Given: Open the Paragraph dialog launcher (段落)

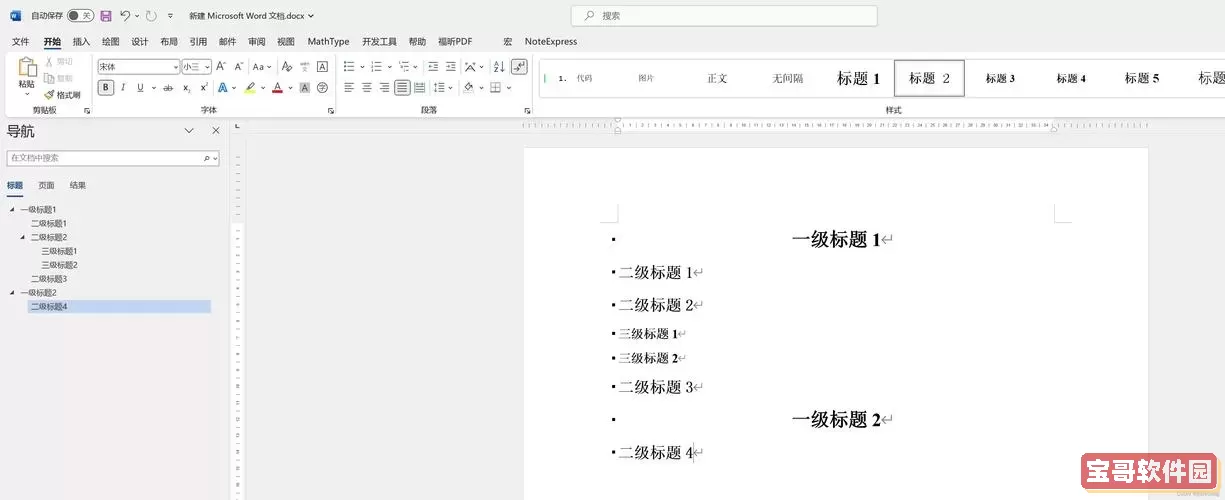Looking at the screenshot, I should pyautogui.click(x=527, y=110).
